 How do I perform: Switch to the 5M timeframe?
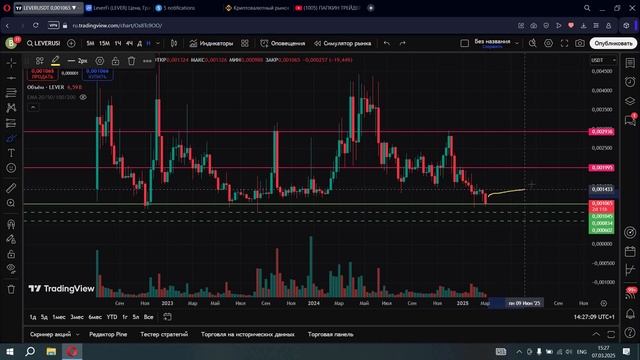pos(90,43)
